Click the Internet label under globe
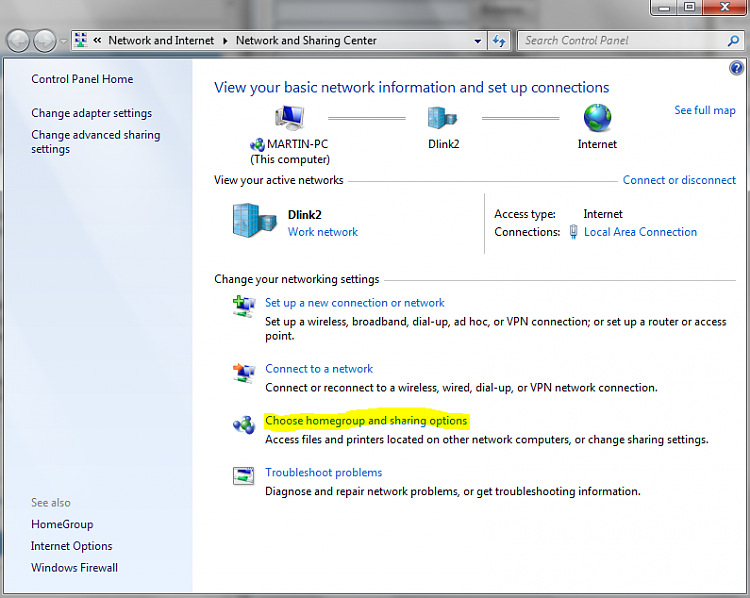This screenshot has width=750, height=598. point(597,144)
